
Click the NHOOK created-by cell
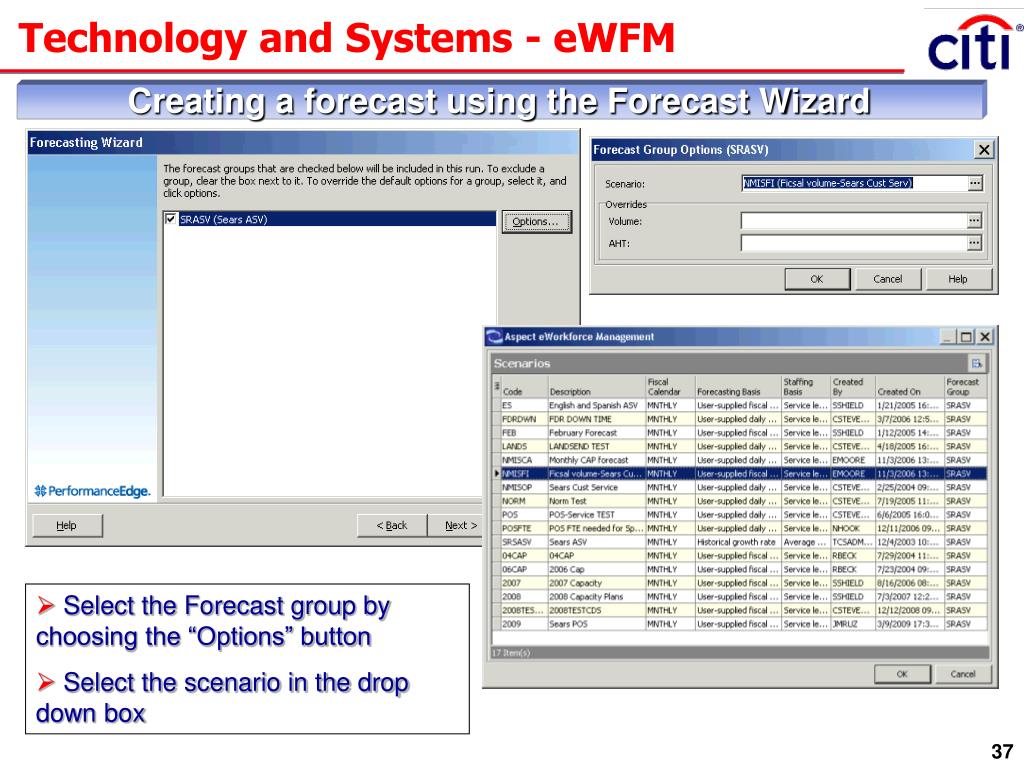coord(854,528)
